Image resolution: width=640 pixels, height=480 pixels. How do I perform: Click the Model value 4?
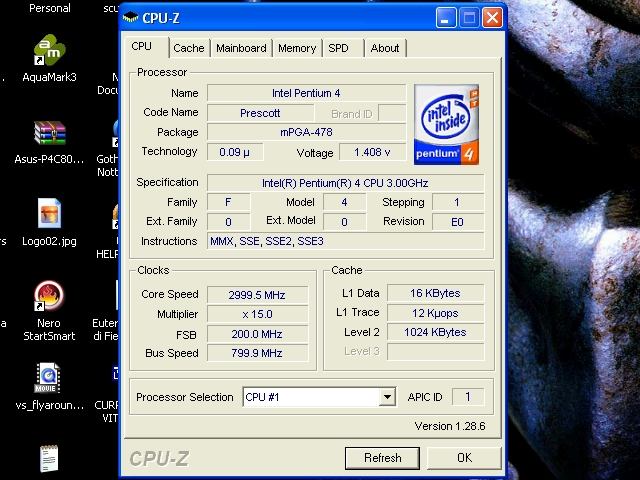[x=344, y=202]
